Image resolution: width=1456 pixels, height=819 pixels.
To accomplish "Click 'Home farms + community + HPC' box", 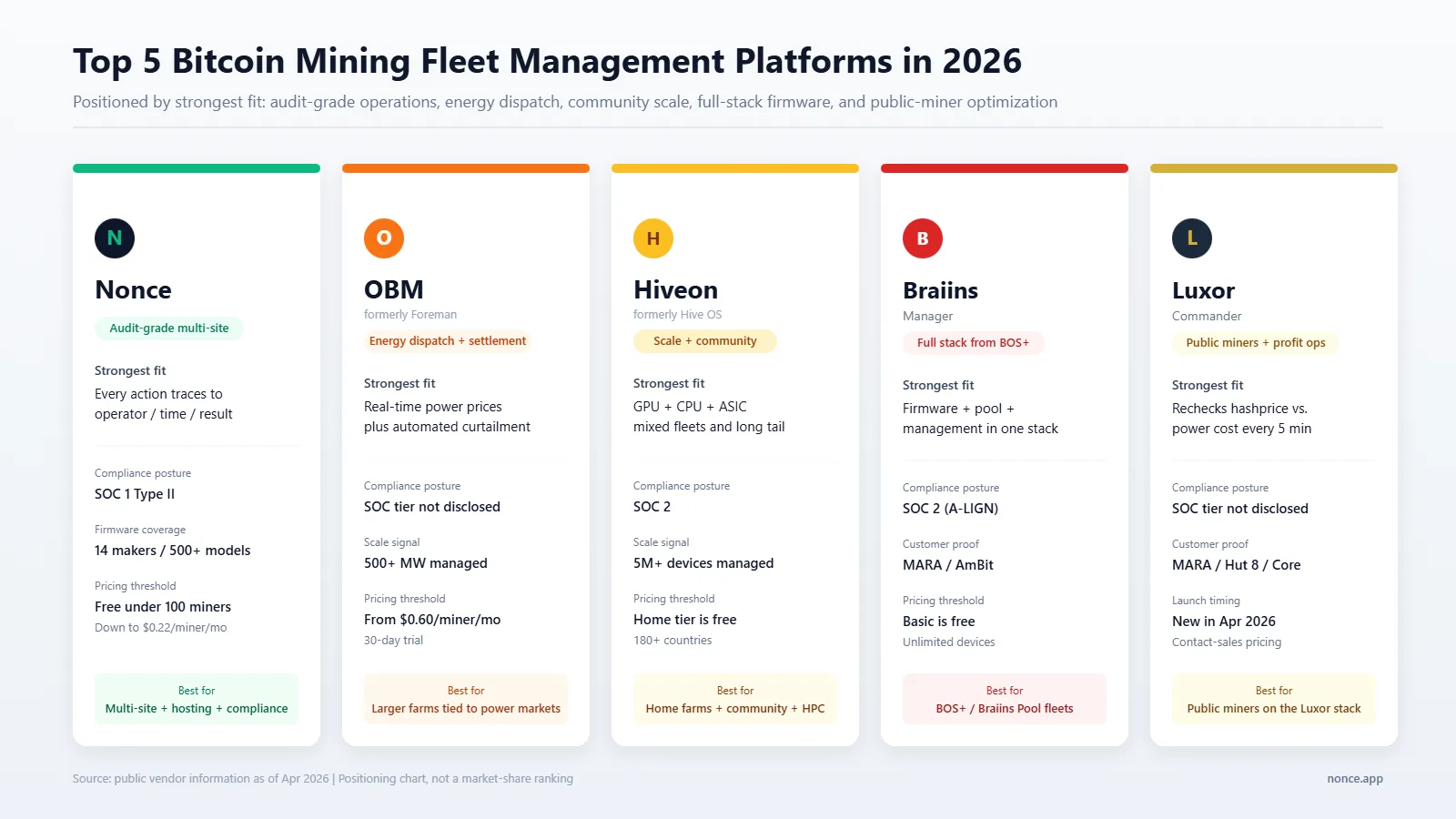I will tap(735, 699).
